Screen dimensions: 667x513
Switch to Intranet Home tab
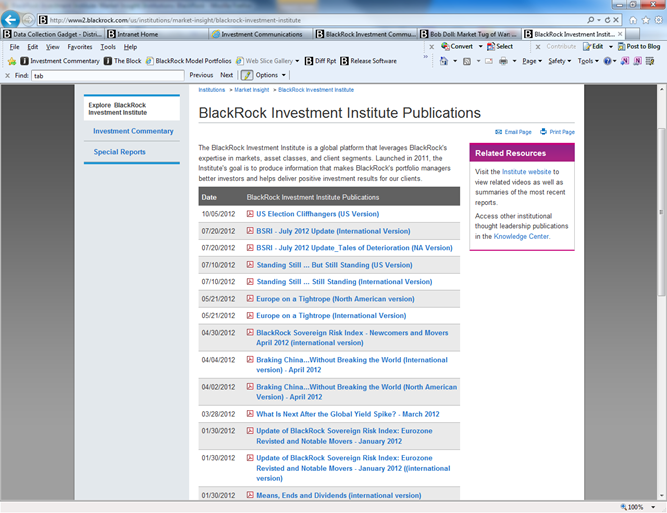click(157, 34)
